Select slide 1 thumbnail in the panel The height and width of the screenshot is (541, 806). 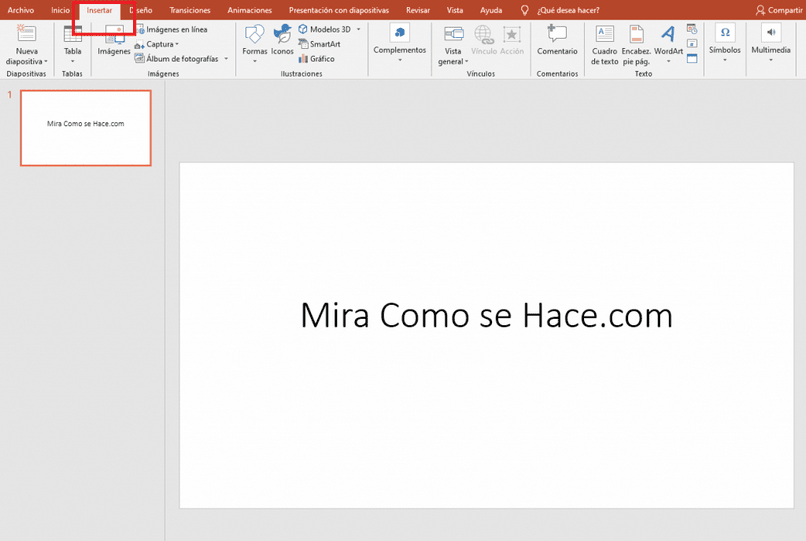tap(86, 128)
